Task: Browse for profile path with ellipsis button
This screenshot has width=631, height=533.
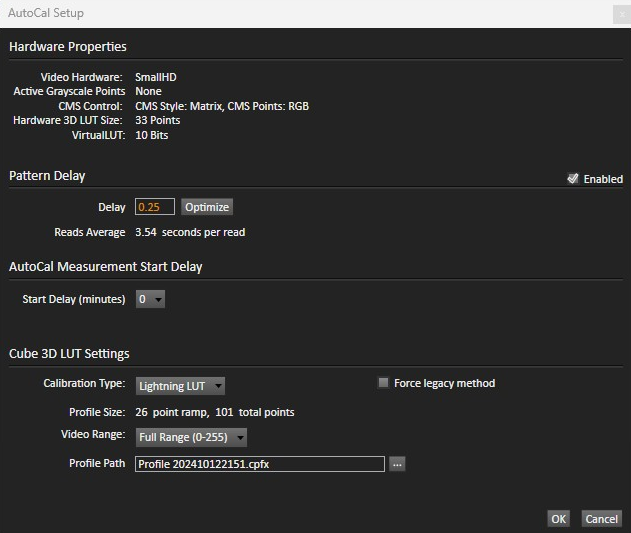Action: point(397,464)
